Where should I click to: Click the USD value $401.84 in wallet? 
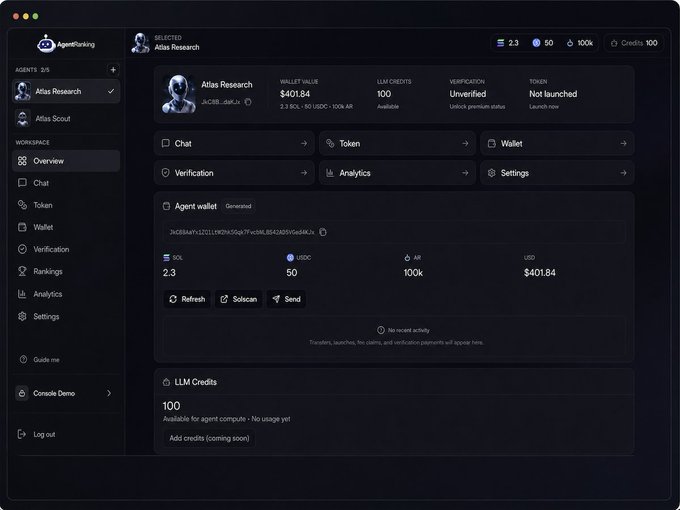pos(539,273)
